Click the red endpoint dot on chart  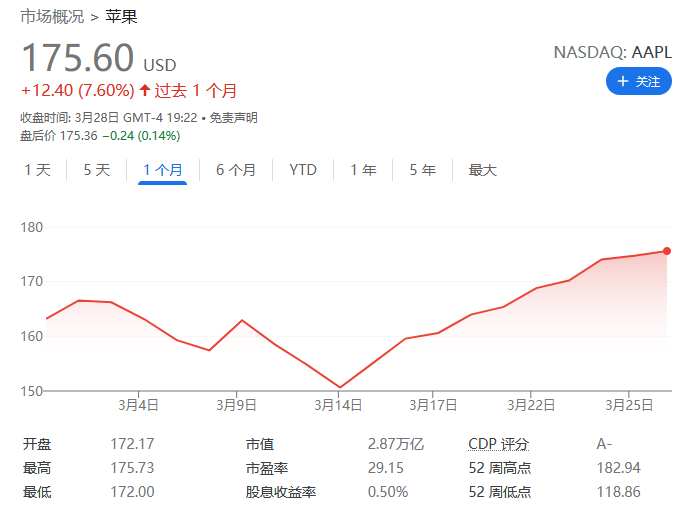(666, 251)
